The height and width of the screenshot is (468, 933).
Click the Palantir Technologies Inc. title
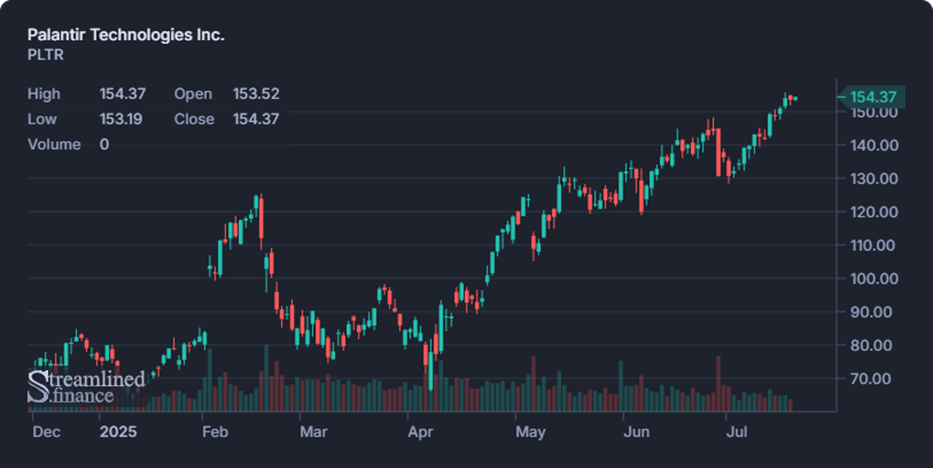[126, 35]
